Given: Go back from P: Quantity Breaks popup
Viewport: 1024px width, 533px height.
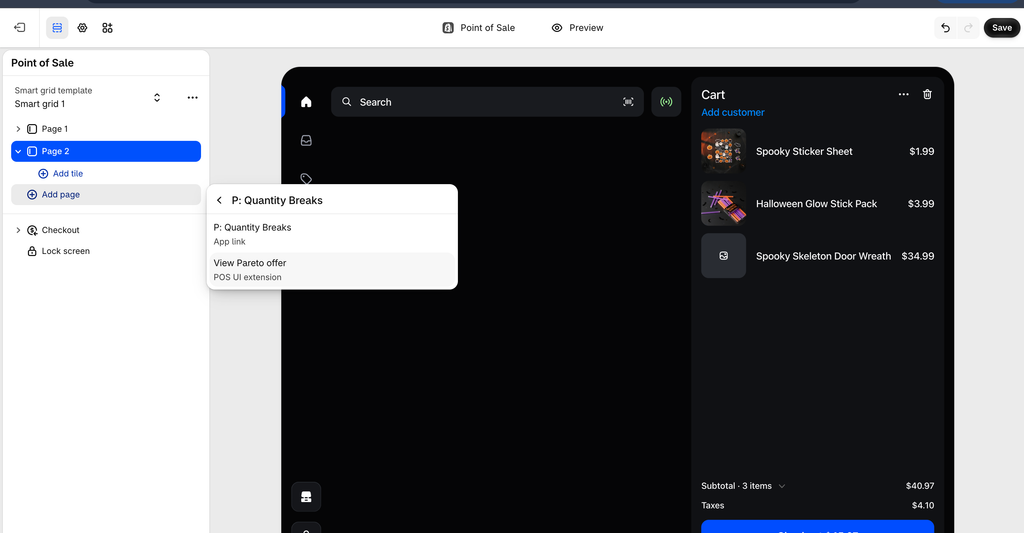Looking at the screenshot, I should [219, 201].
